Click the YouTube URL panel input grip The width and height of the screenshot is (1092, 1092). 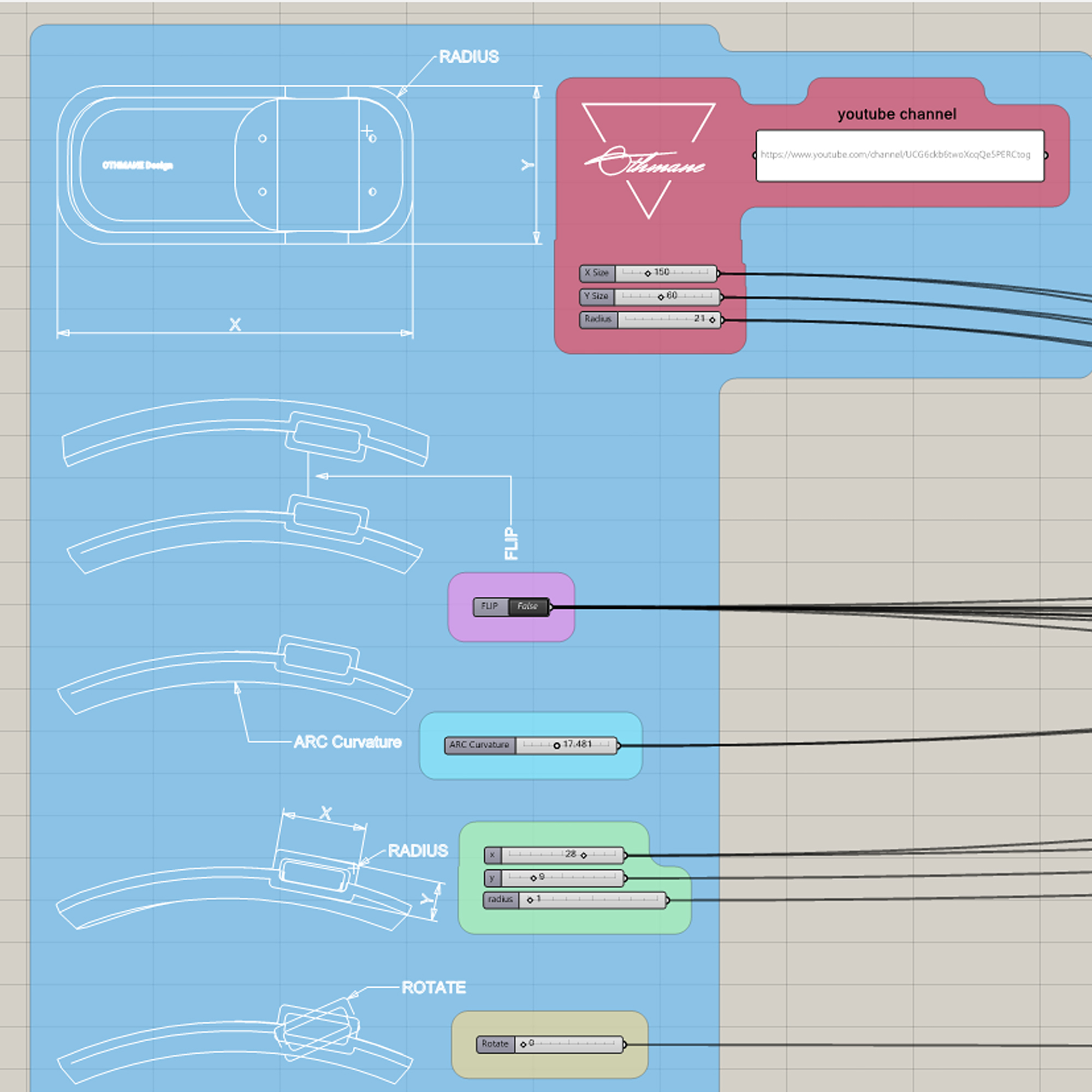pos(755,156)
